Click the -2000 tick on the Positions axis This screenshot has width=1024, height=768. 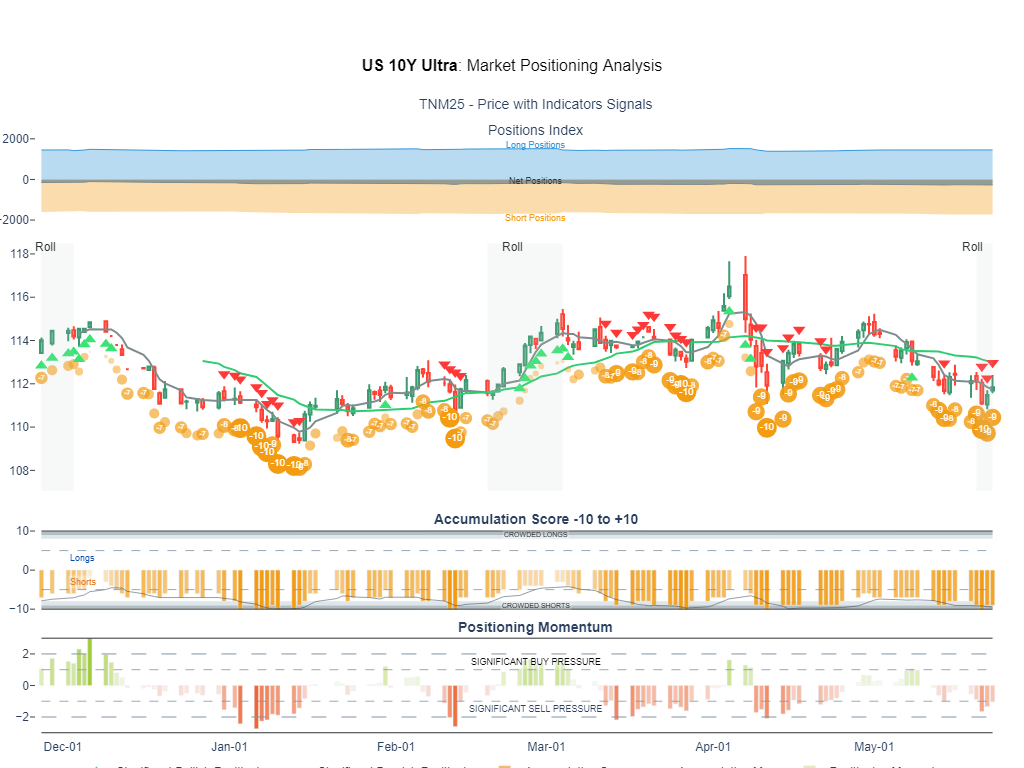[15, 220]
